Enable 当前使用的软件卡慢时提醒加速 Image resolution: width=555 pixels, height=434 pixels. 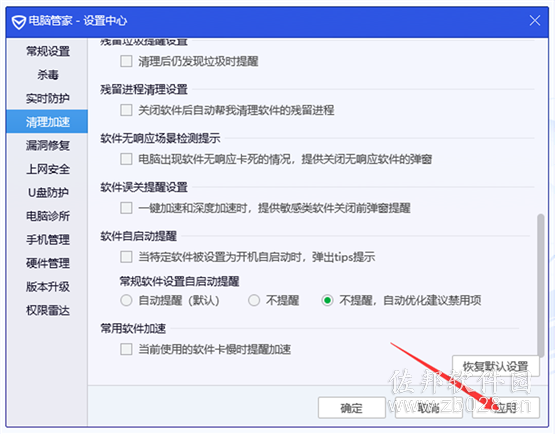pyautogui.click(x=126, y=349)
